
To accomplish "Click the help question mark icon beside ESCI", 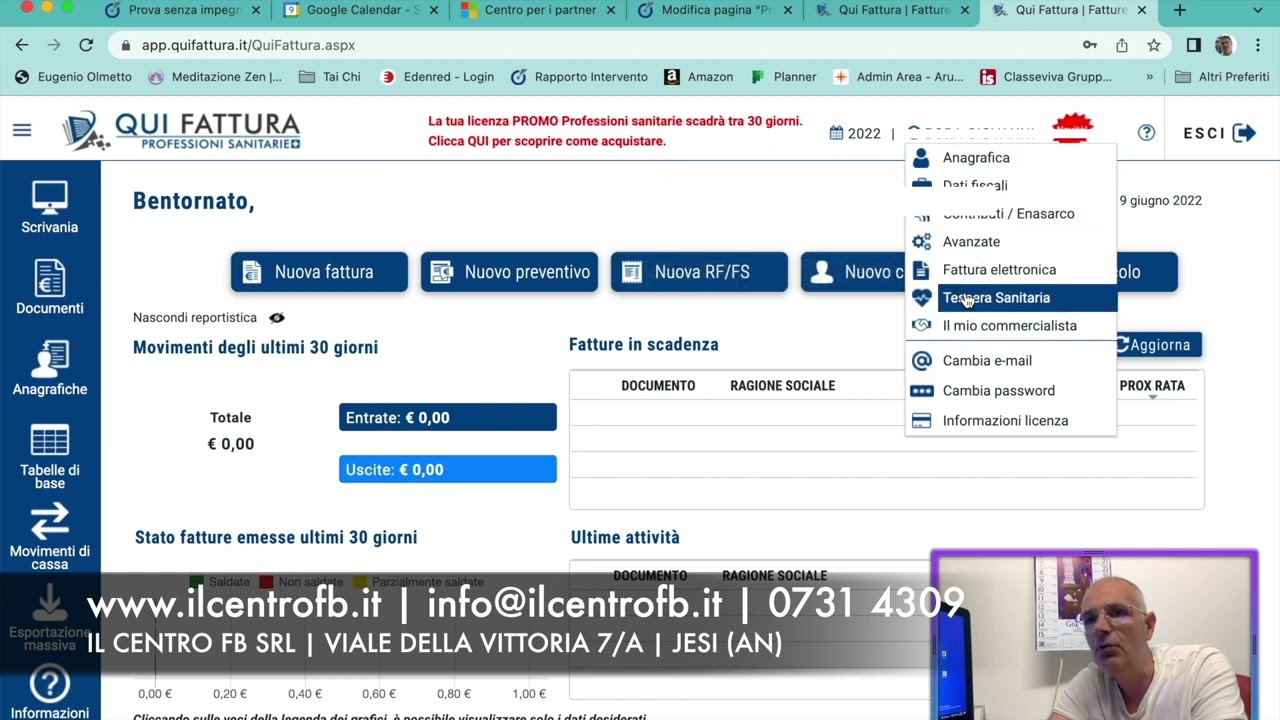I will pyautogui.click(x=1146, y=132).
